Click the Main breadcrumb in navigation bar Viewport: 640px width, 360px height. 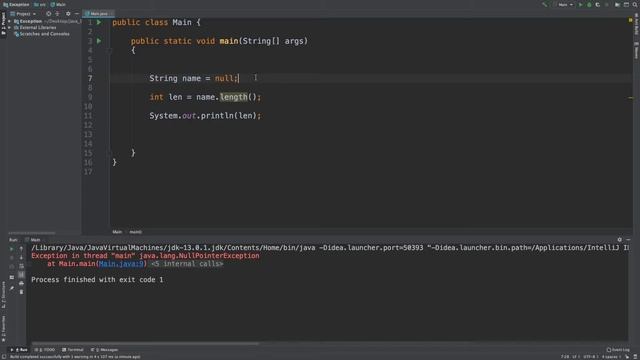click(x=58, y=4)
